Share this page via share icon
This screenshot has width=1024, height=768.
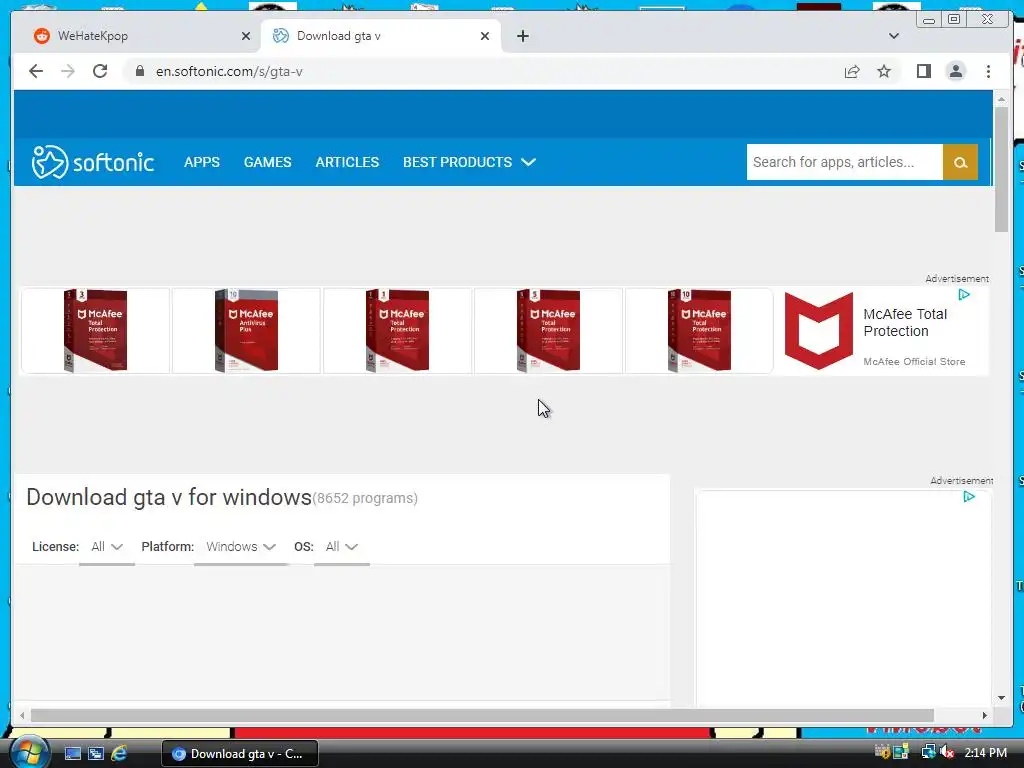tap(852, 71)
